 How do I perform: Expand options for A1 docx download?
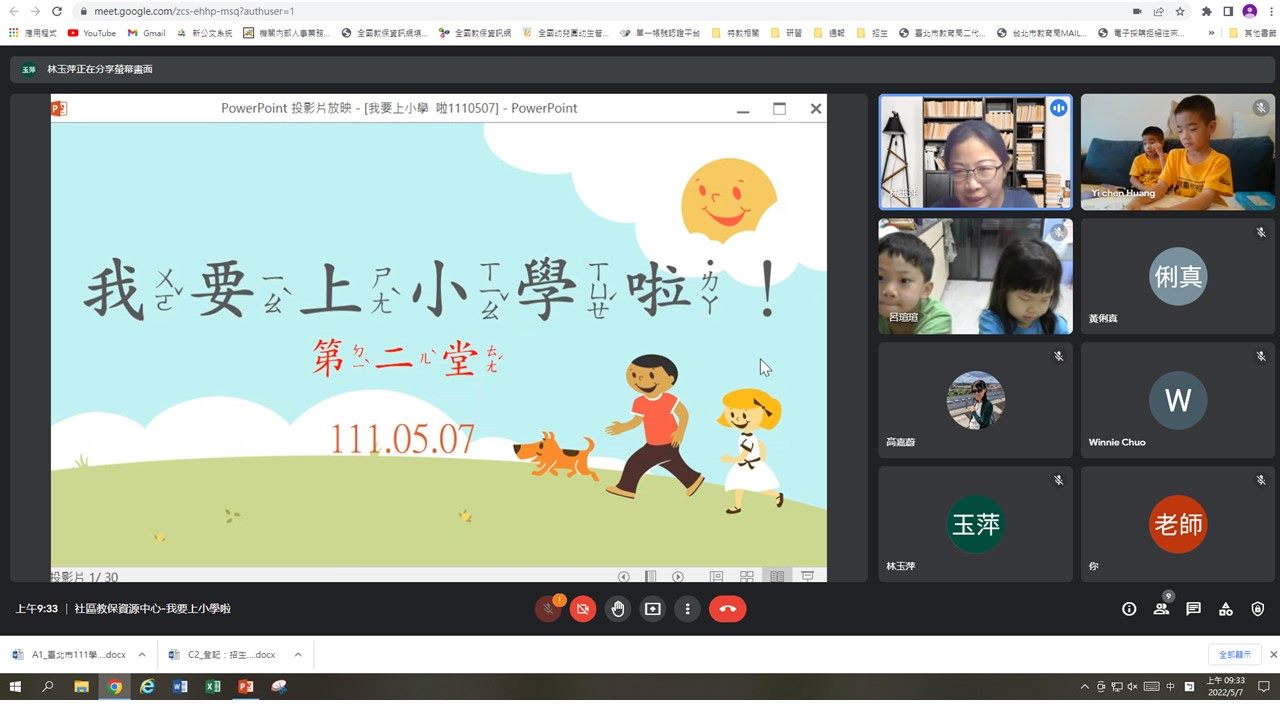click(x=142, y=655)
